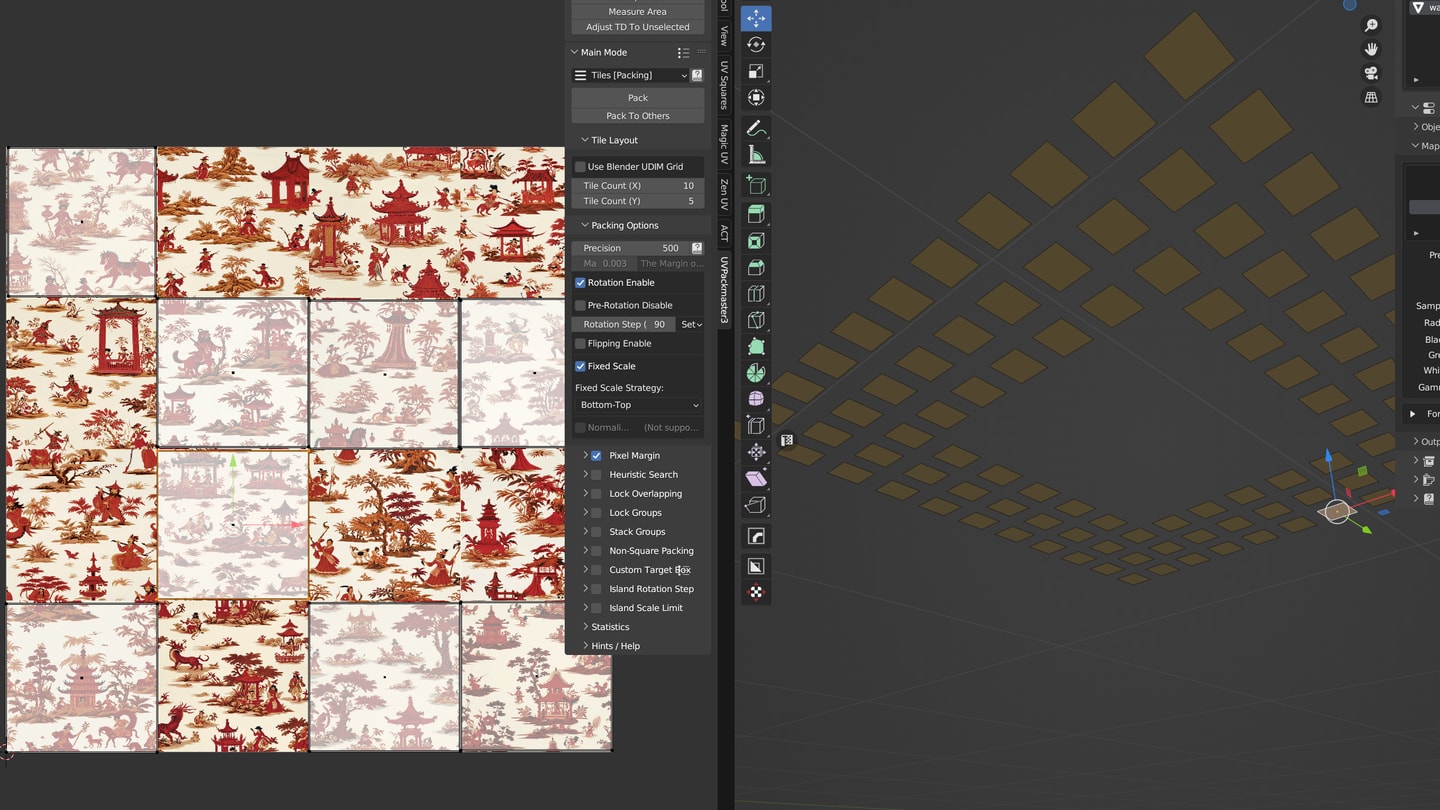This screenshot has height=810, width=1440.
Task: Collapse the Packing Options section
Action: [585, 225]
